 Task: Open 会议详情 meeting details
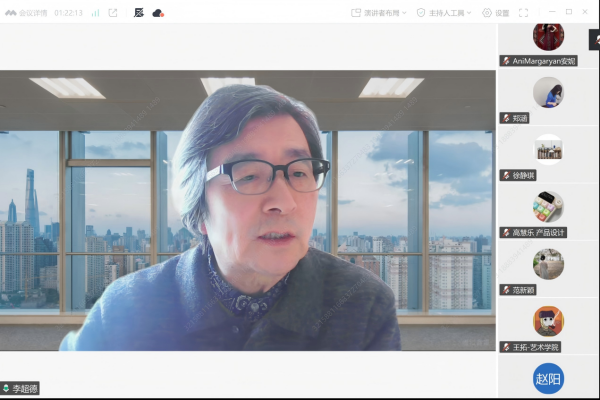[32, 13]
